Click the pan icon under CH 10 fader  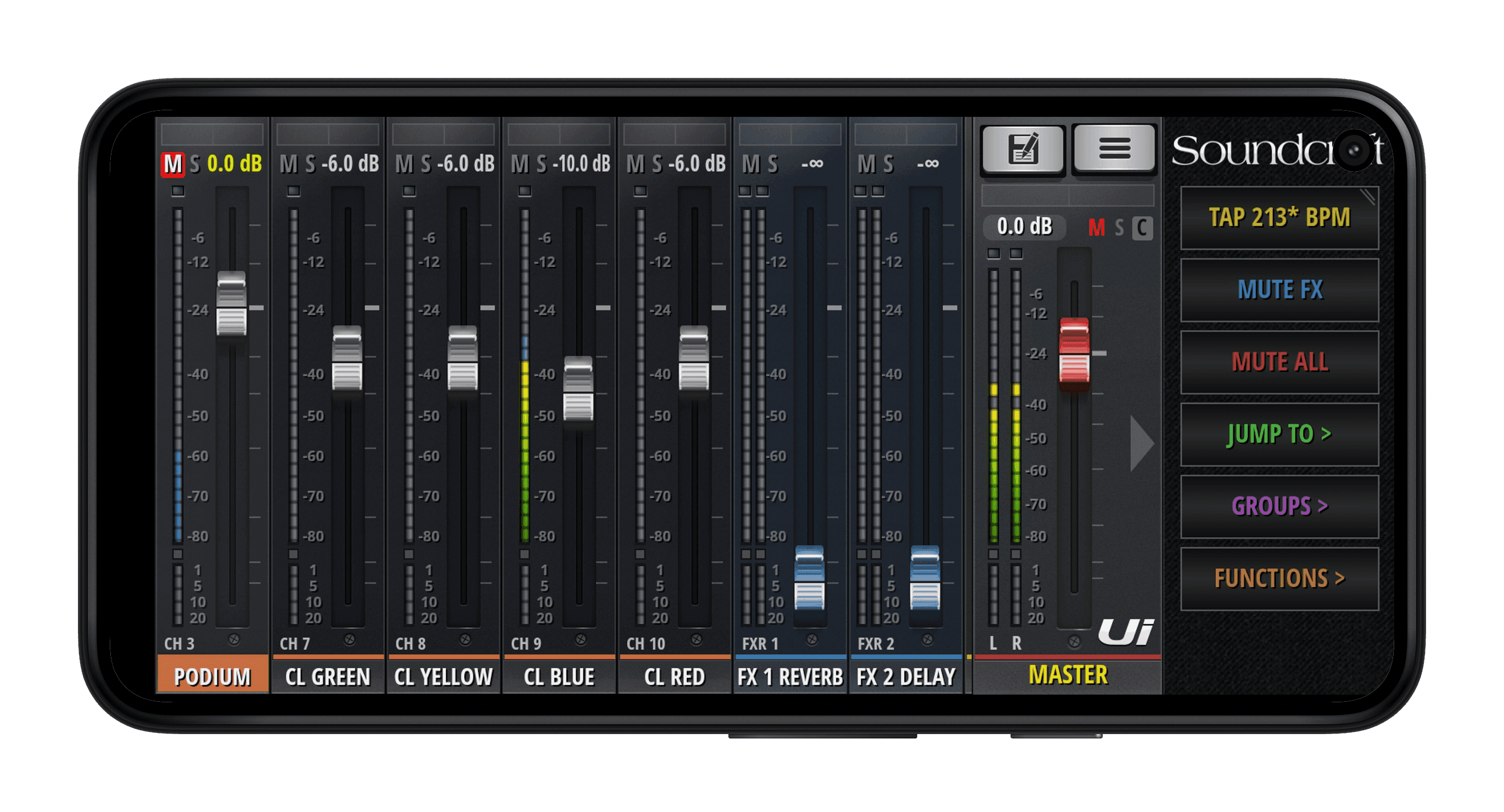click(x=696, y=640)
